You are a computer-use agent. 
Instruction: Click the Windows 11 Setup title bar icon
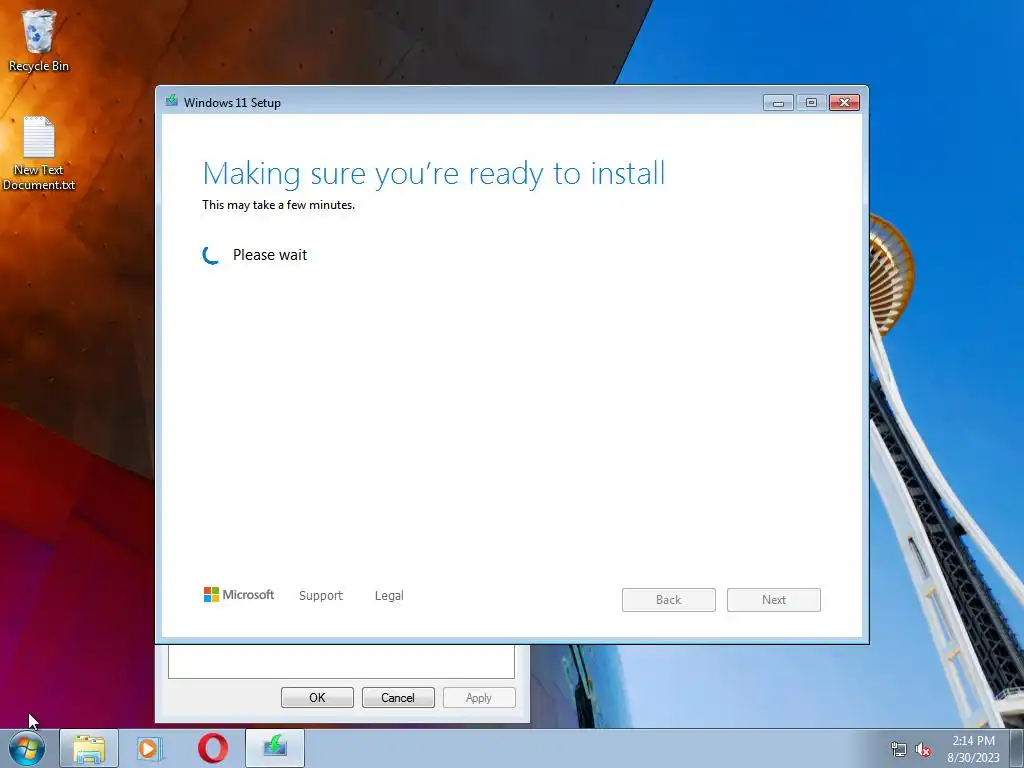pyautogui.click(x=172, y=101)
